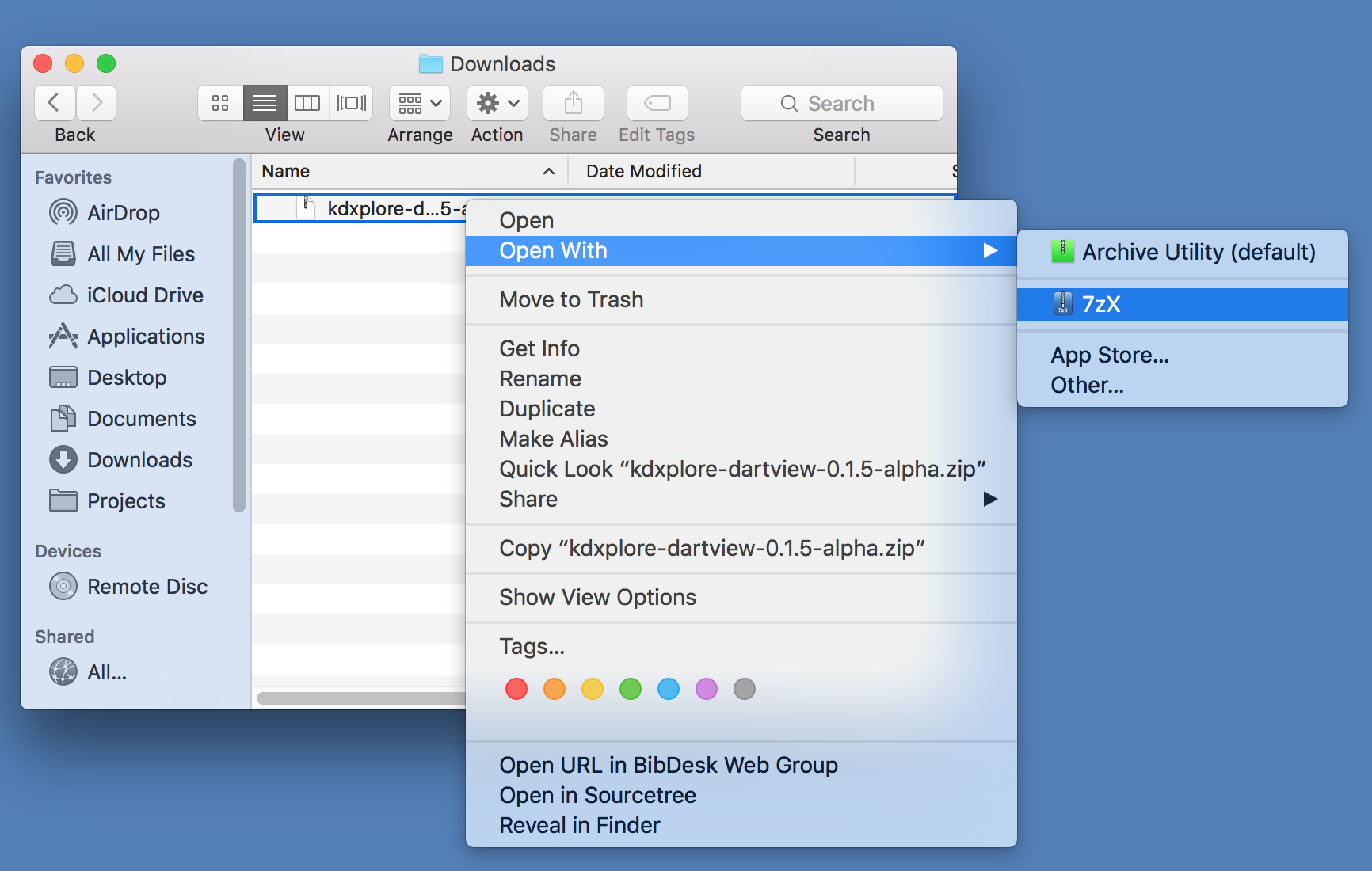This screenshot has height=871, width=1372.
Task: Select All My Files in sidebar
Action: [122, 253]
